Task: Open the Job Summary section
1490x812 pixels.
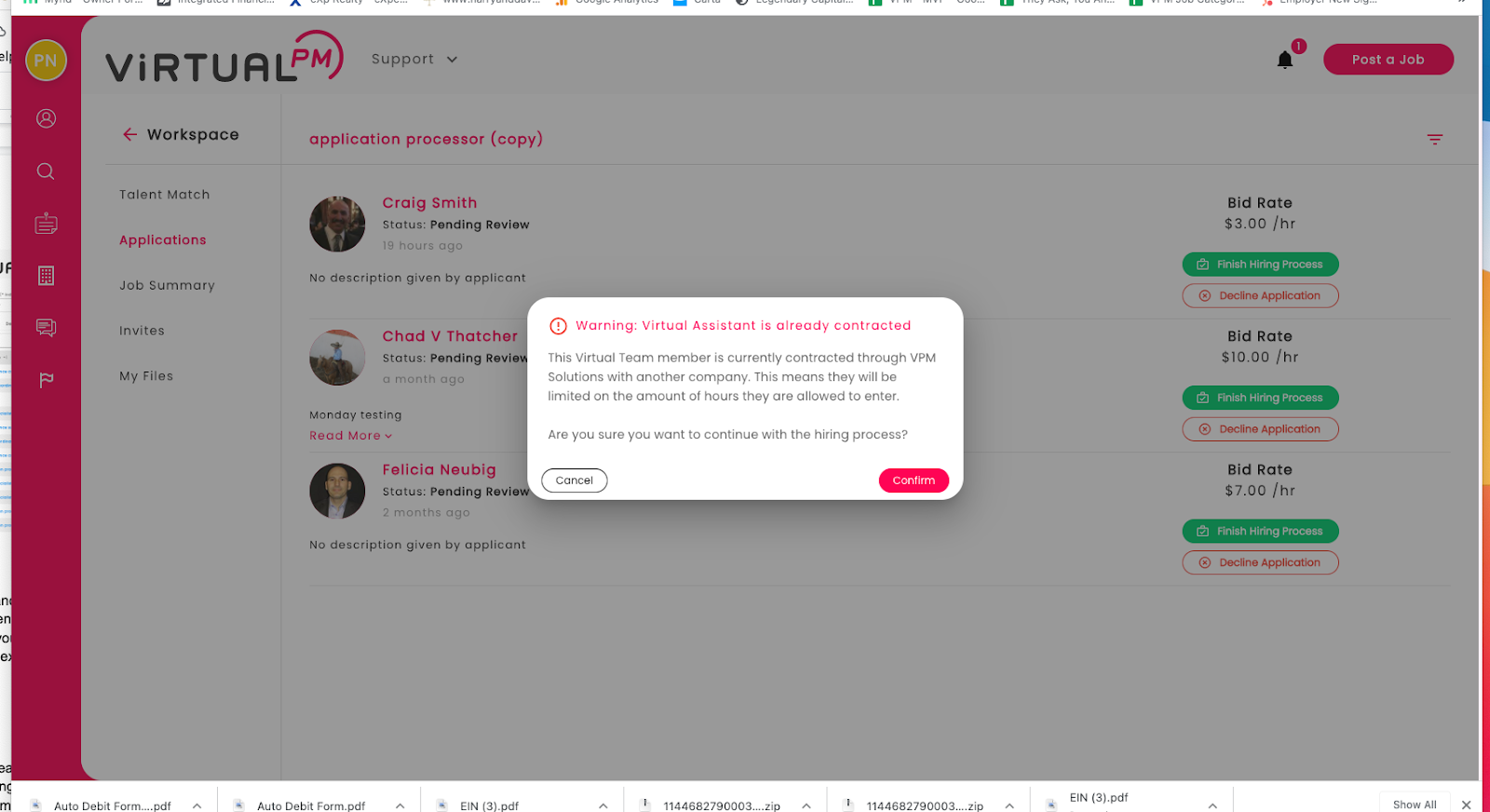Action: click(167, 286)
